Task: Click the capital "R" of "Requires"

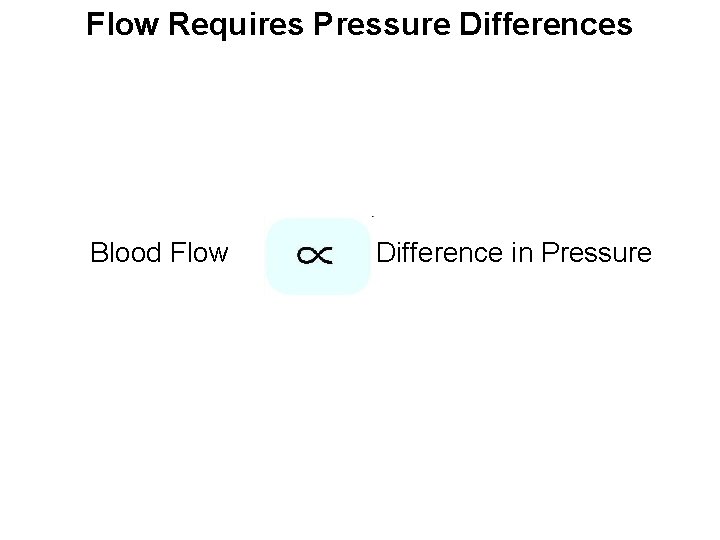Action: pyautogui.click(x=180, y=24)
